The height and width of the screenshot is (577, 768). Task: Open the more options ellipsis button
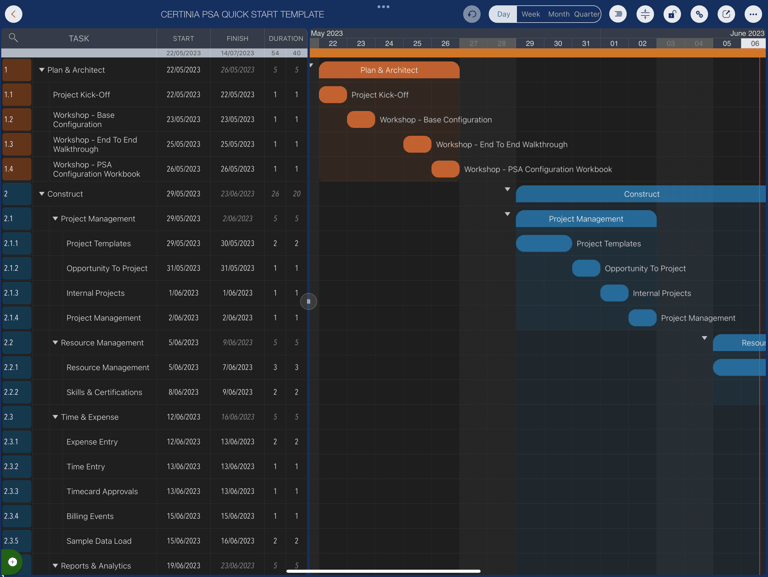753,14
